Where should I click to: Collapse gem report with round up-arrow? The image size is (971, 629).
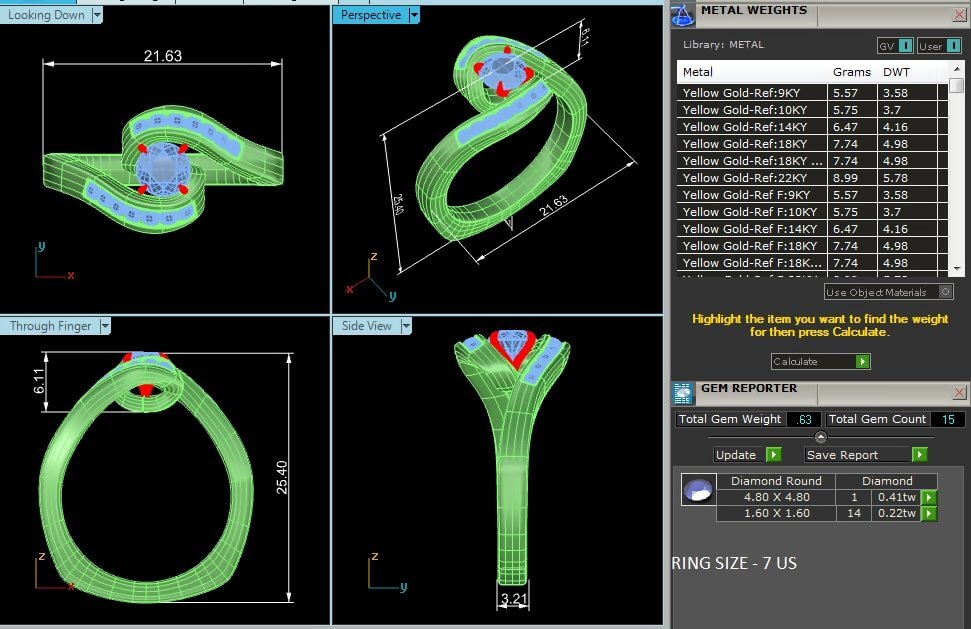821,437
